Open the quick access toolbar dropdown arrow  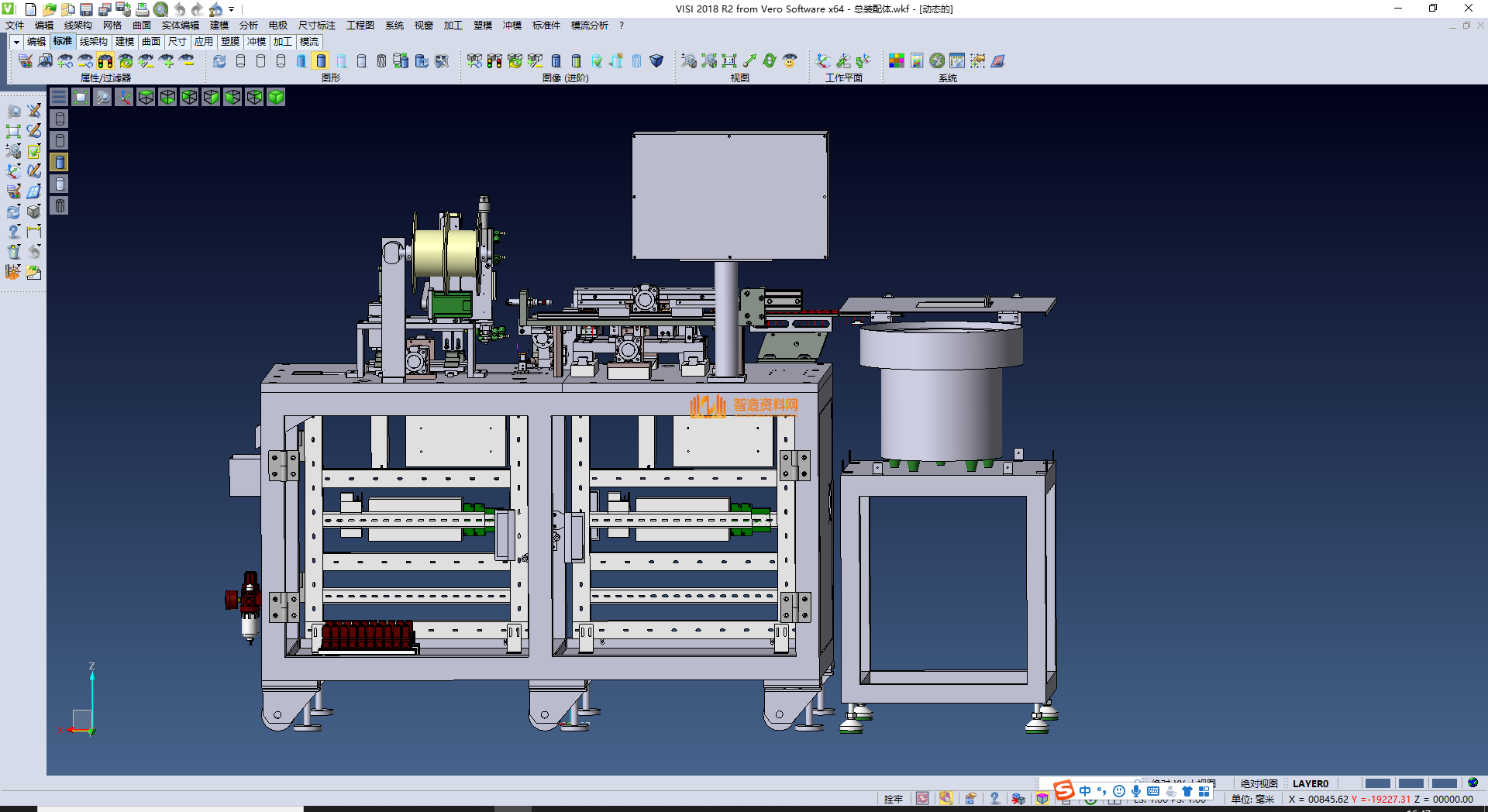[x=232, y=9]
